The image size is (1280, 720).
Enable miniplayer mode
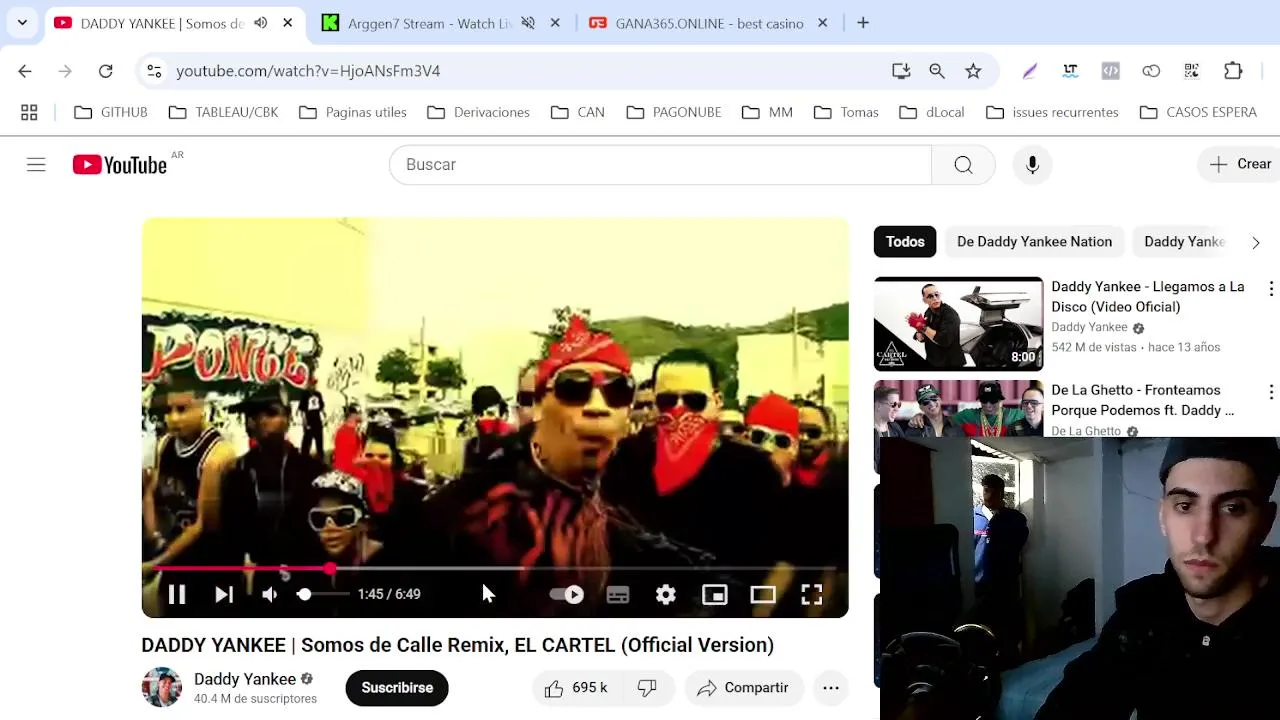pos(715,594)
